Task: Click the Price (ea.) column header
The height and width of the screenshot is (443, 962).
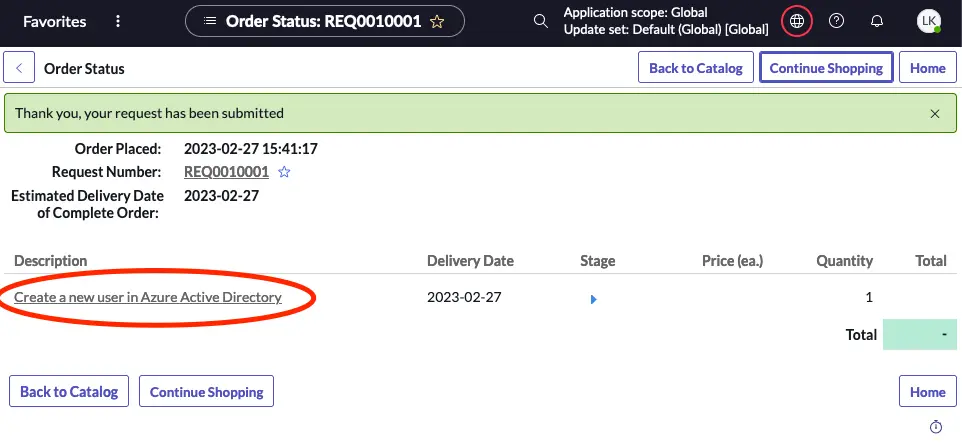Action: [x=733, y=261]
